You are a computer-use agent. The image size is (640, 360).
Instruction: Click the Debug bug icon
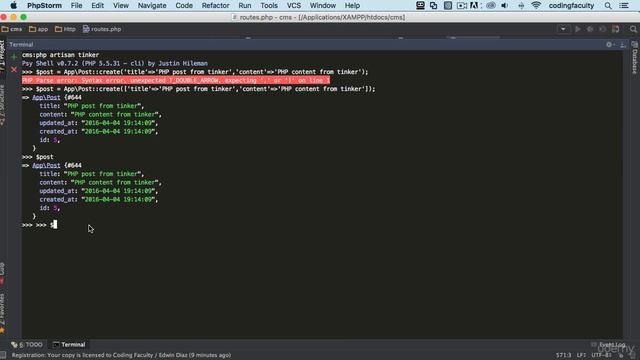click(x=590, y=29)
